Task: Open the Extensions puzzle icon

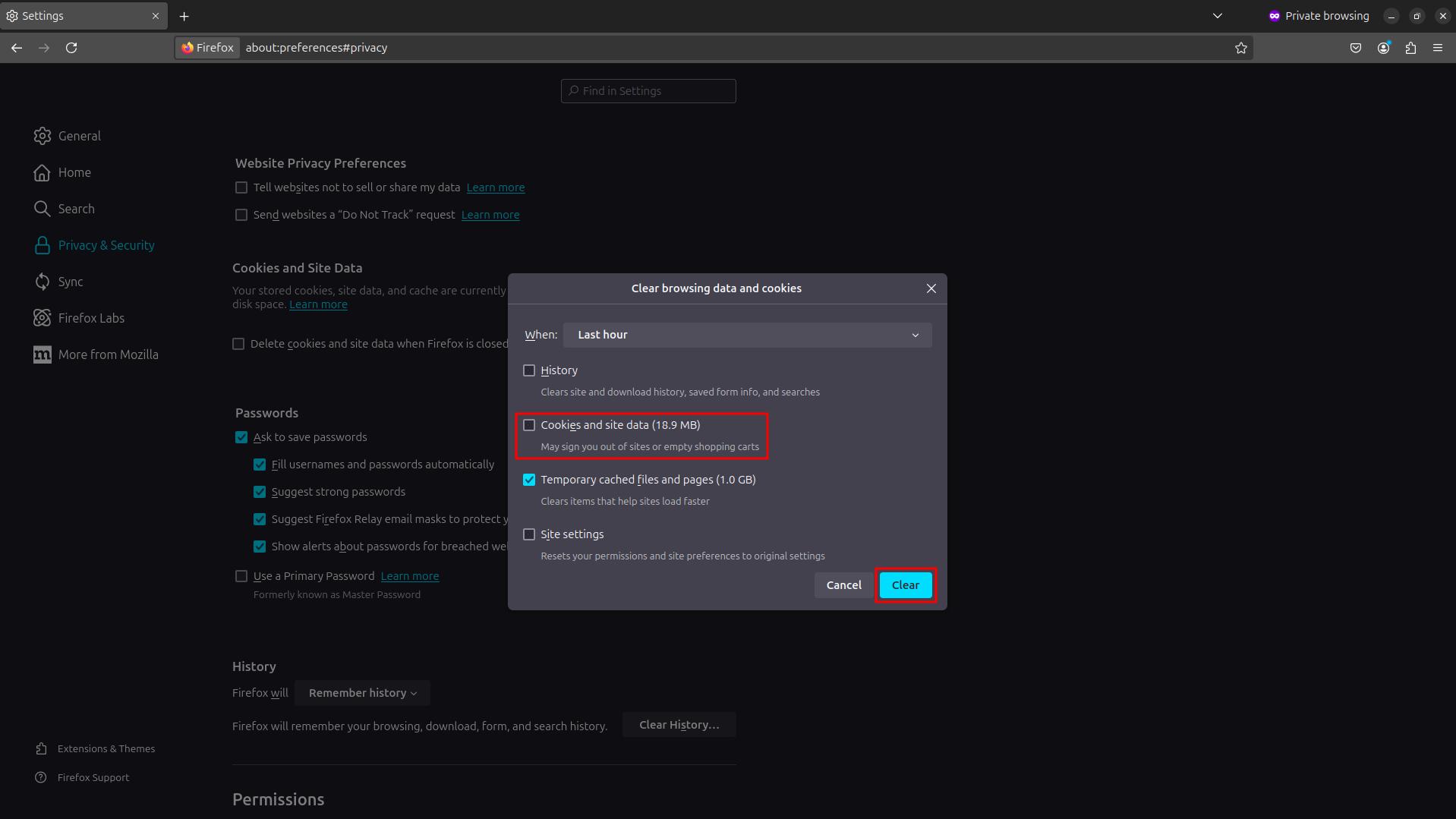Action: [x=1410, y=48]
